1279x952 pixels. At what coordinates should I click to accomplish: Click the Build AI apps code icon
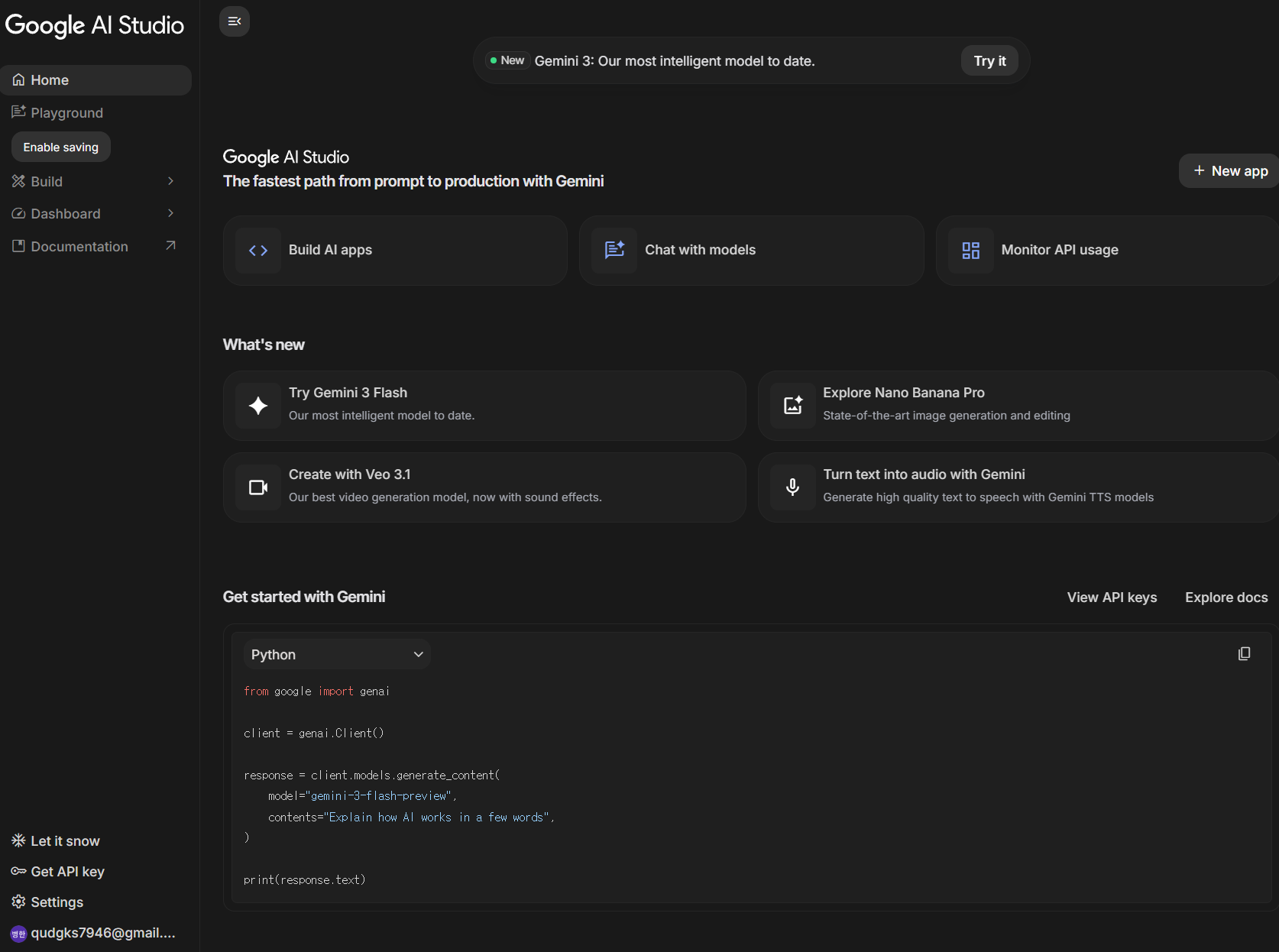click(x=258, y=251)
